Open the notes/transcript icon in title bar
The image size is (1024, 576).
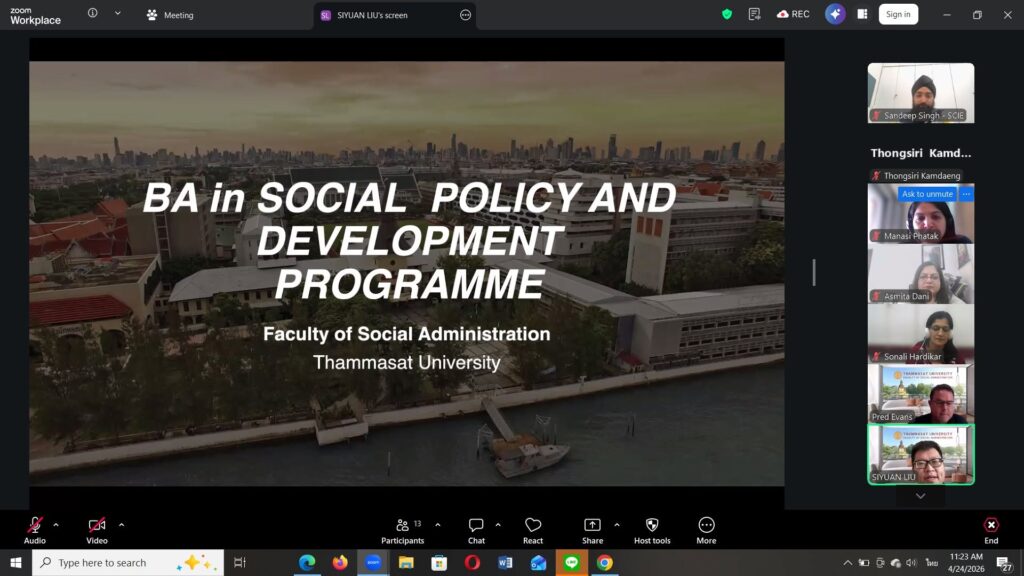[x=754, y=14]
